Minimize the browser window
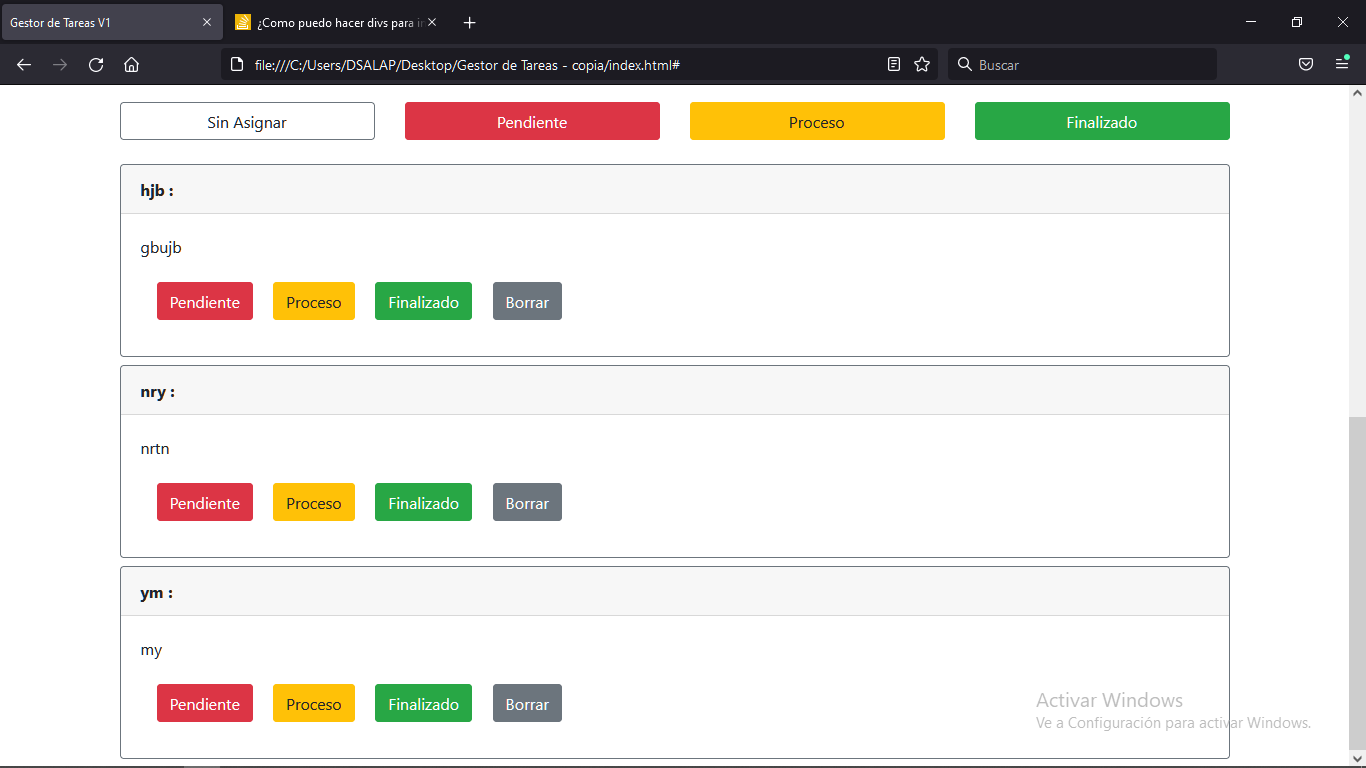Screen dimensions: 1366x768 [1251, 22]
